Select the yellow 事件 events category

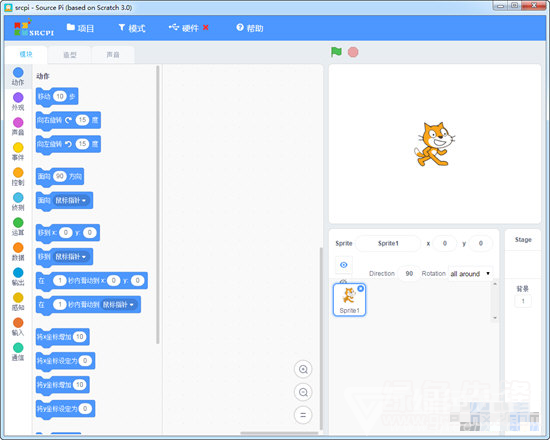[x=18, y=151]
